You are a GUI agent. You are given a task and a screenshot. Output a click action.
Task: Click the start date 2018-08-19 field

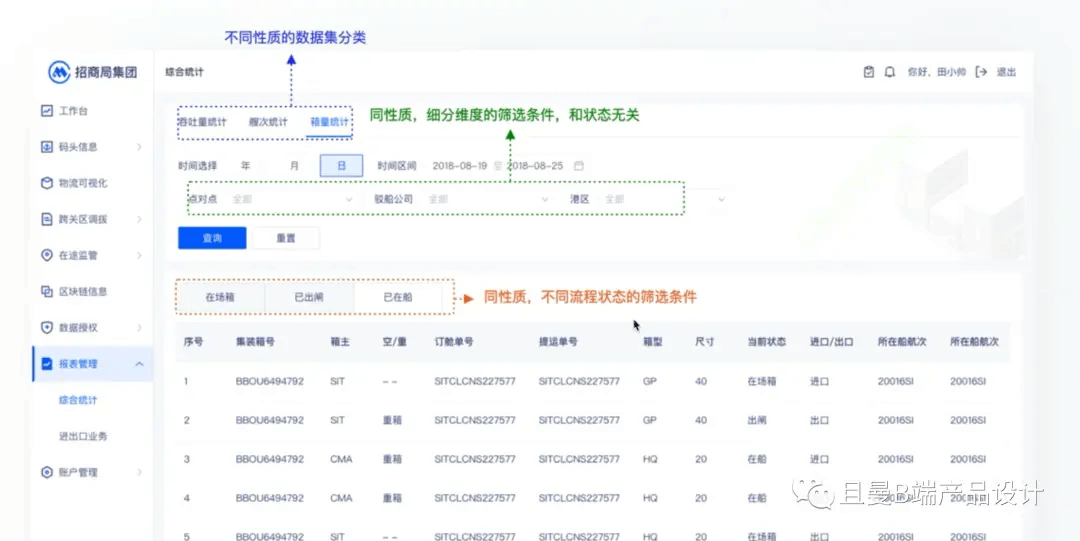pyautogui.click(x=459, y=166)
